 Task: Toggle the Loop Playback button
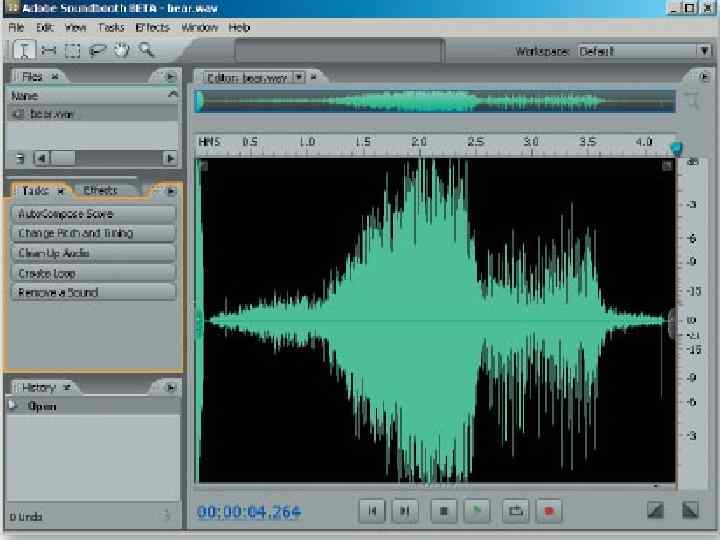tap(516, 511)
